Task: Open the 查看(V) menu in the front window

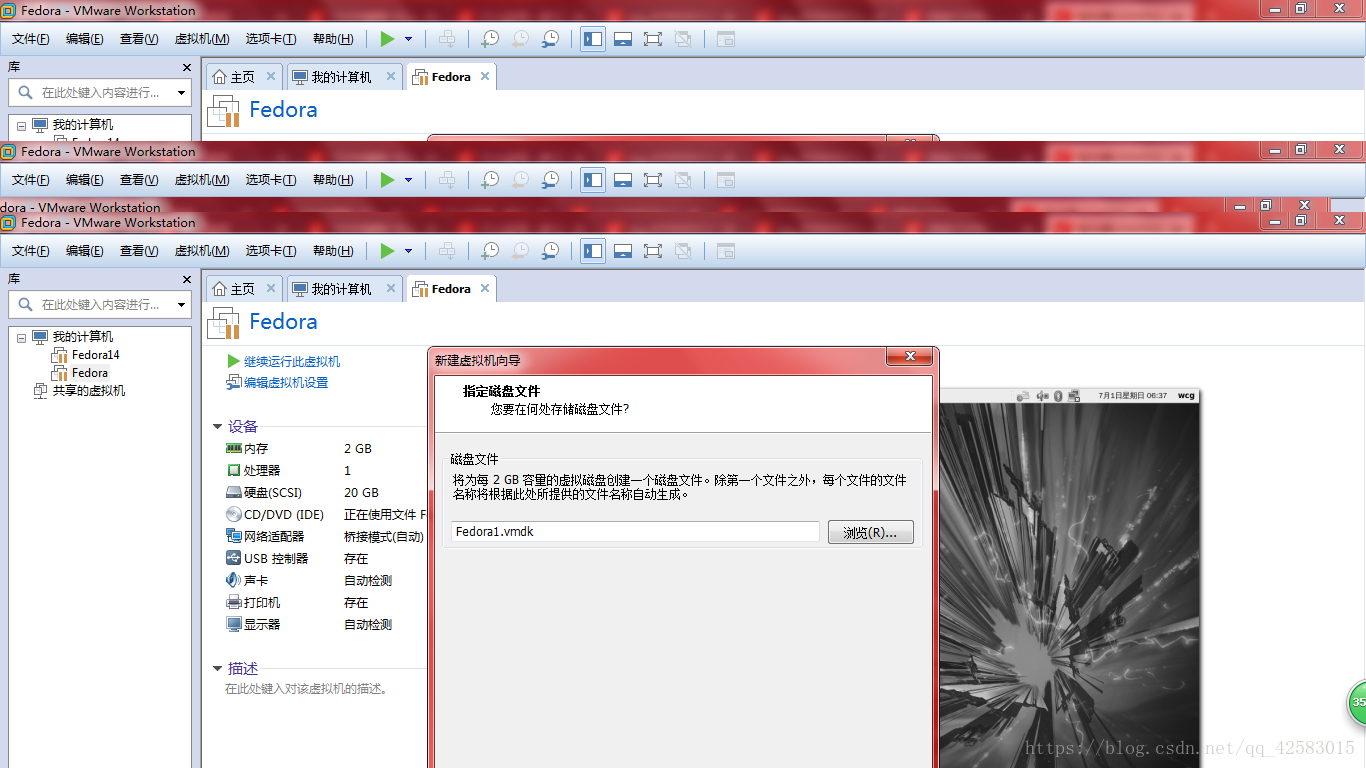Action: (139, 251)
